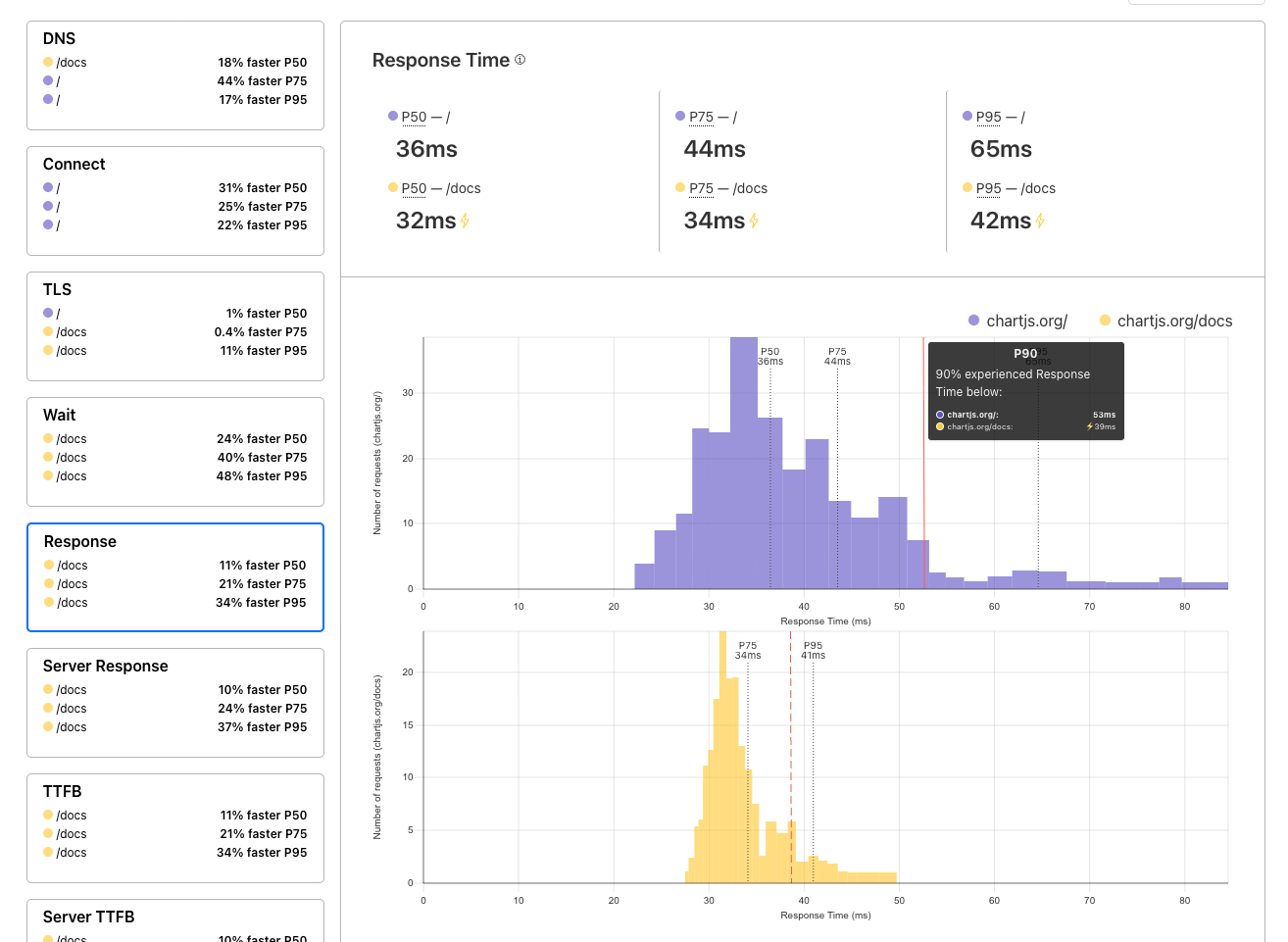Viewport: 1288px width, 942px height.
Task: Select the DNS metric card
Action: (x=175, y=75)
